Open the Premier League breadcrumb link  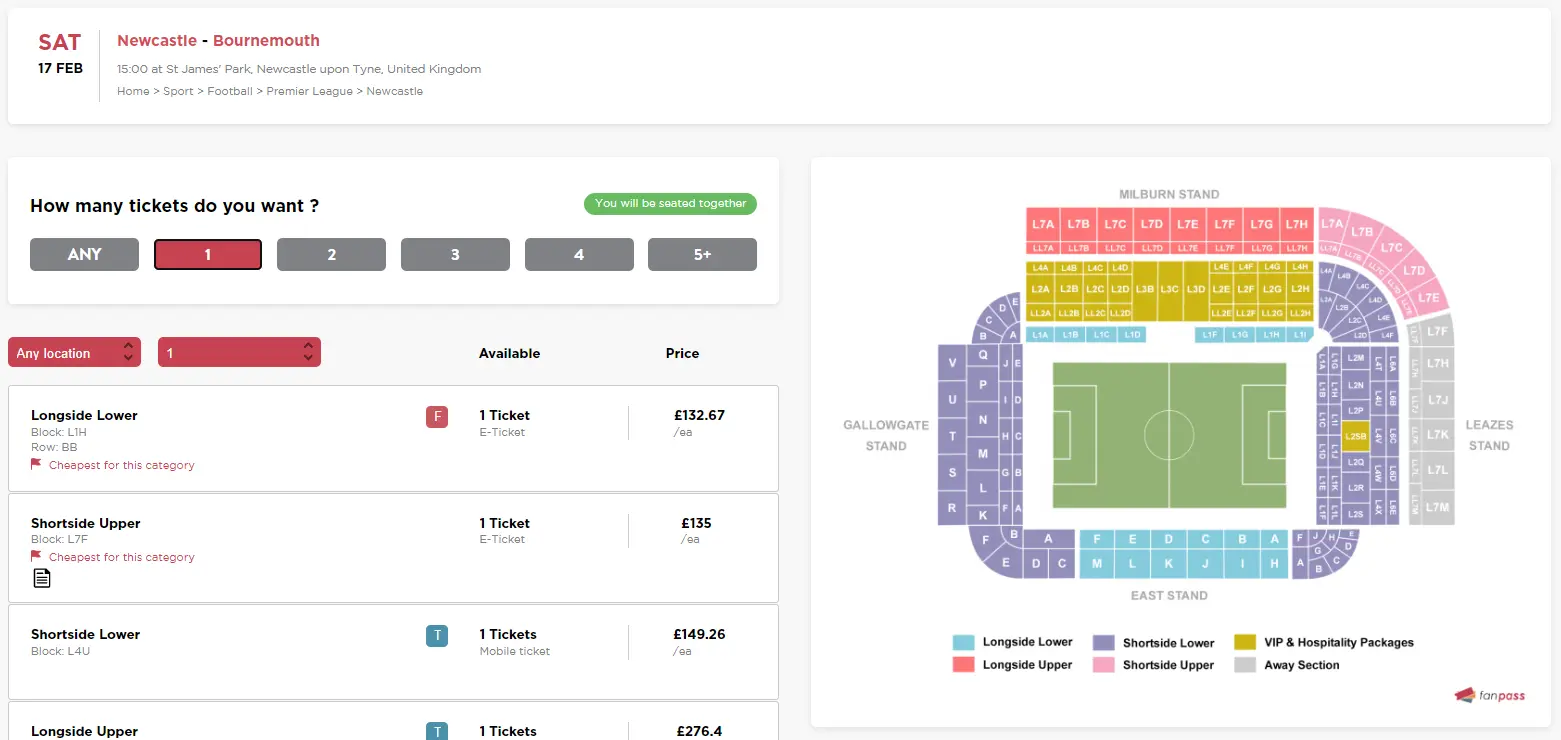tap(310, 91)
